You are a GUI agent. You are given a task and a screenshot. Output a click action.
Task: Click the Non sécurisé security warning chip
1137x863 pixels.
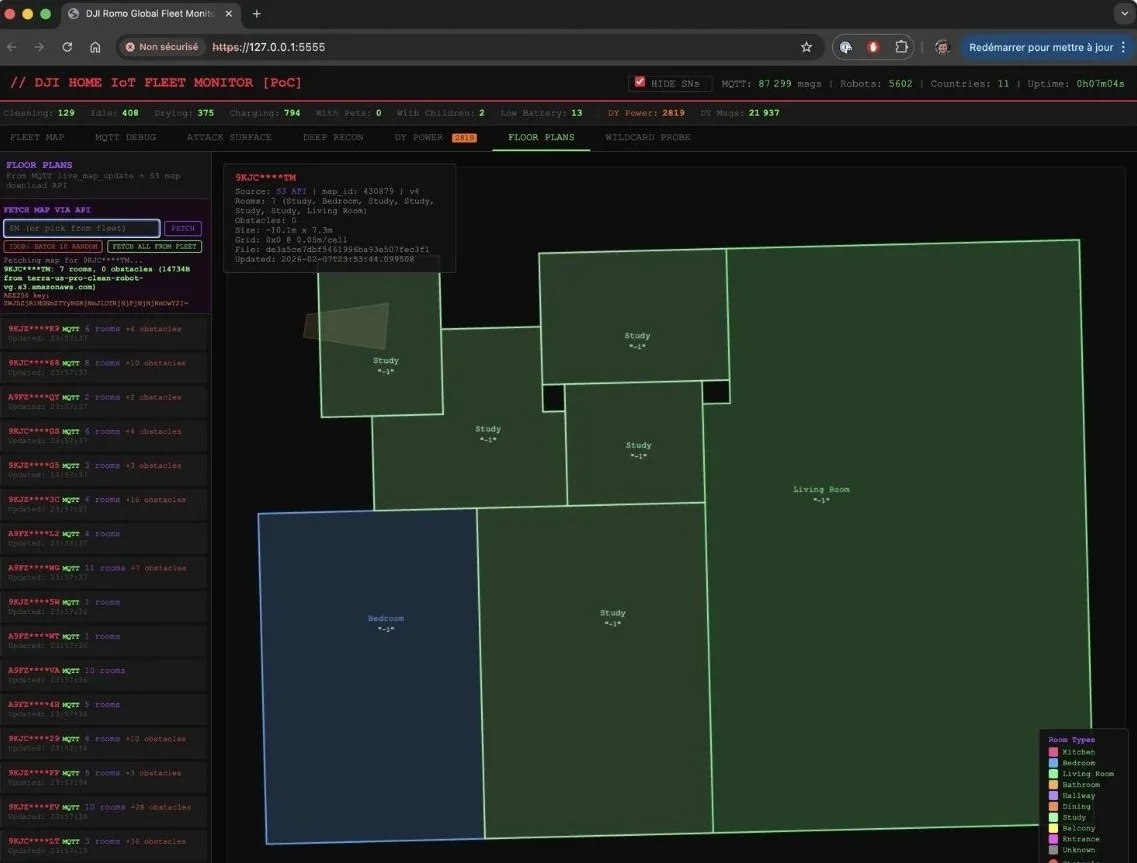click(x=162, y=47)
